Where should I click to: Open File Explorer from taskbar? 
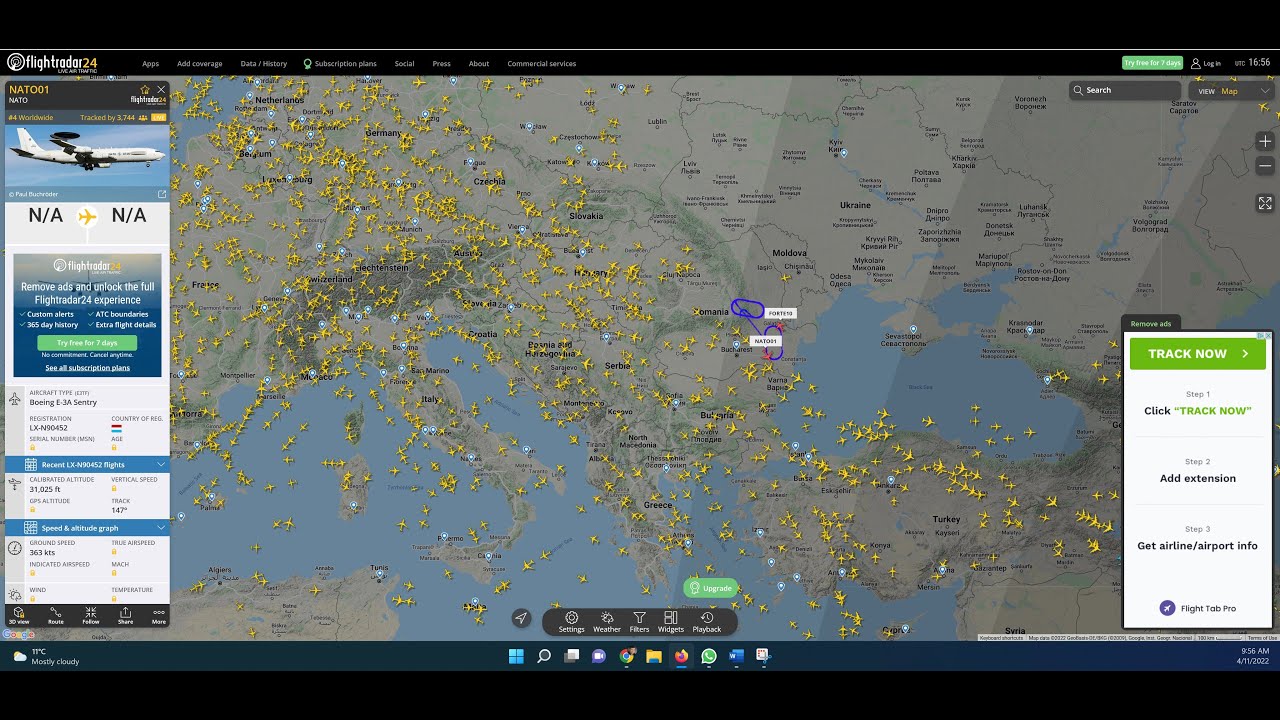(x=654, y=656)
